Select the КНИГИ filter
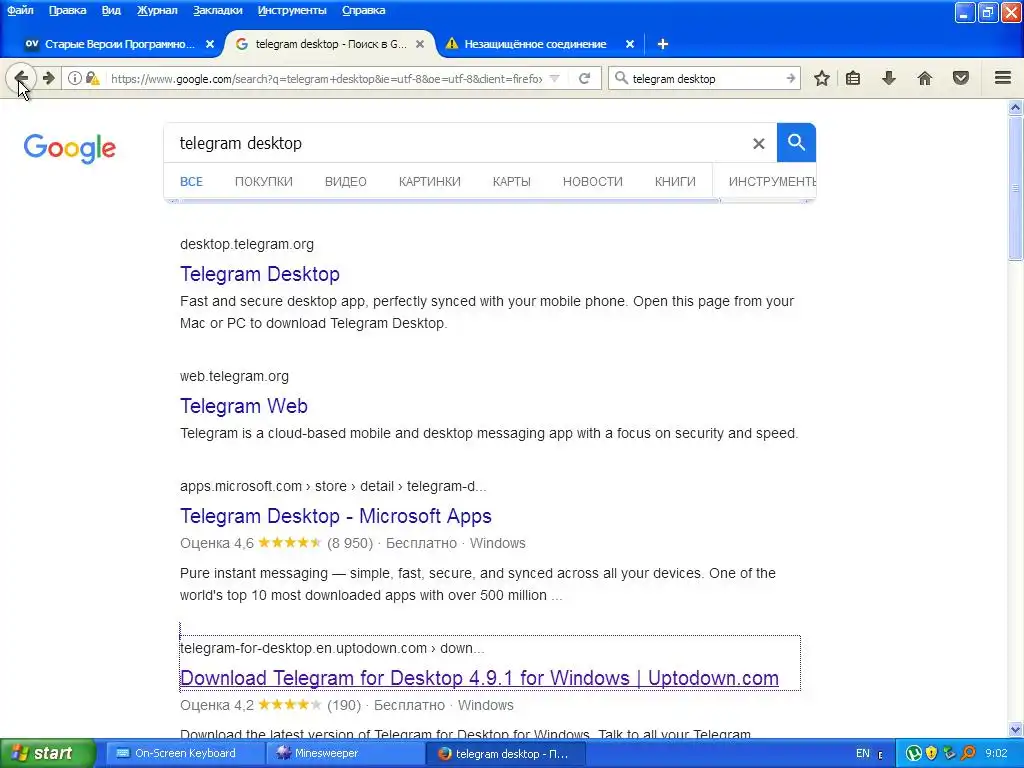This screenshot has height=768, width=1024. [675, 182]
